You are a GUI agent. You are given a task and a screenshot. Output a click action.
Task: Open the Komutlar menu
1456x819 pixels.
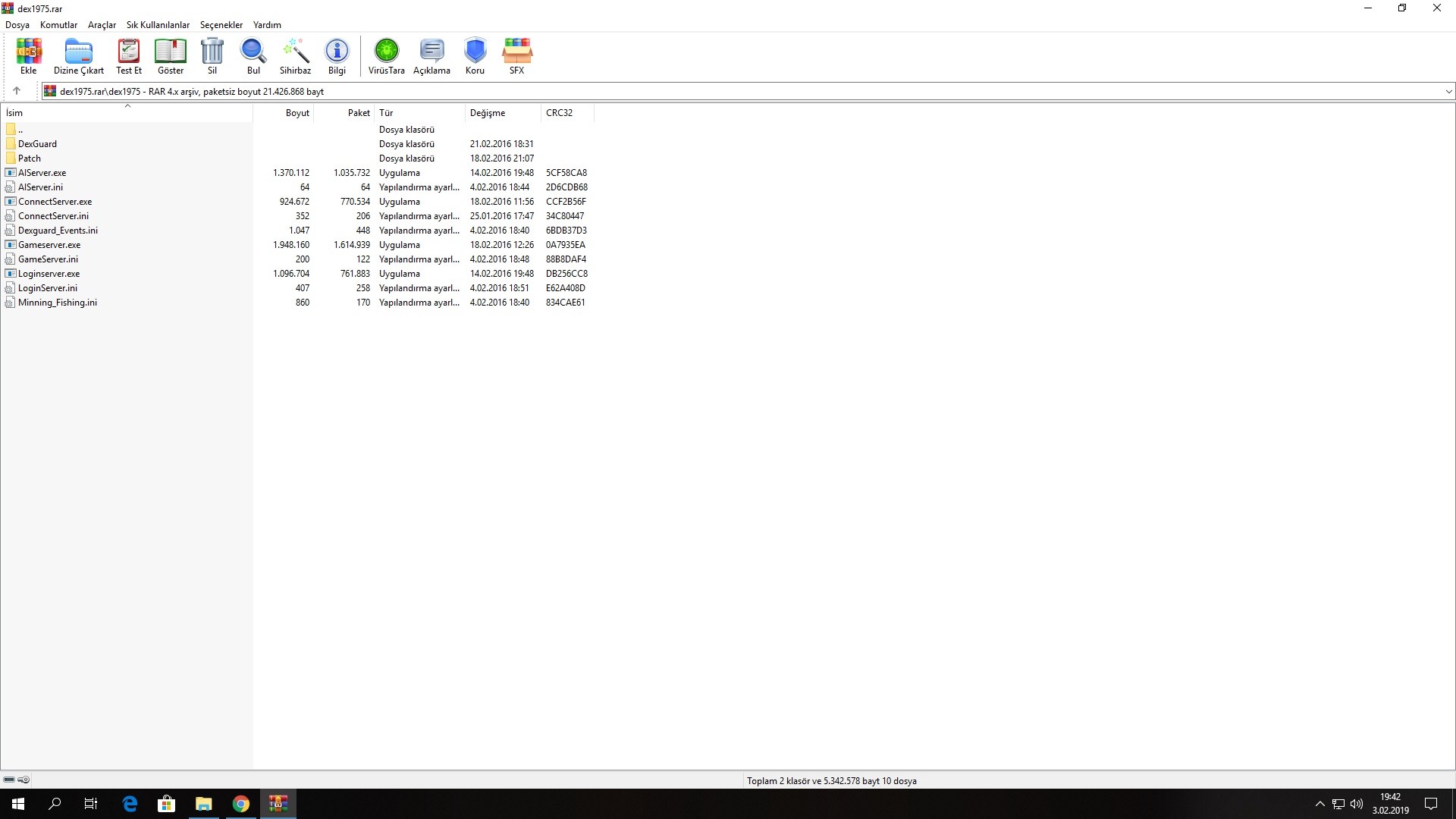pos(58,25)
